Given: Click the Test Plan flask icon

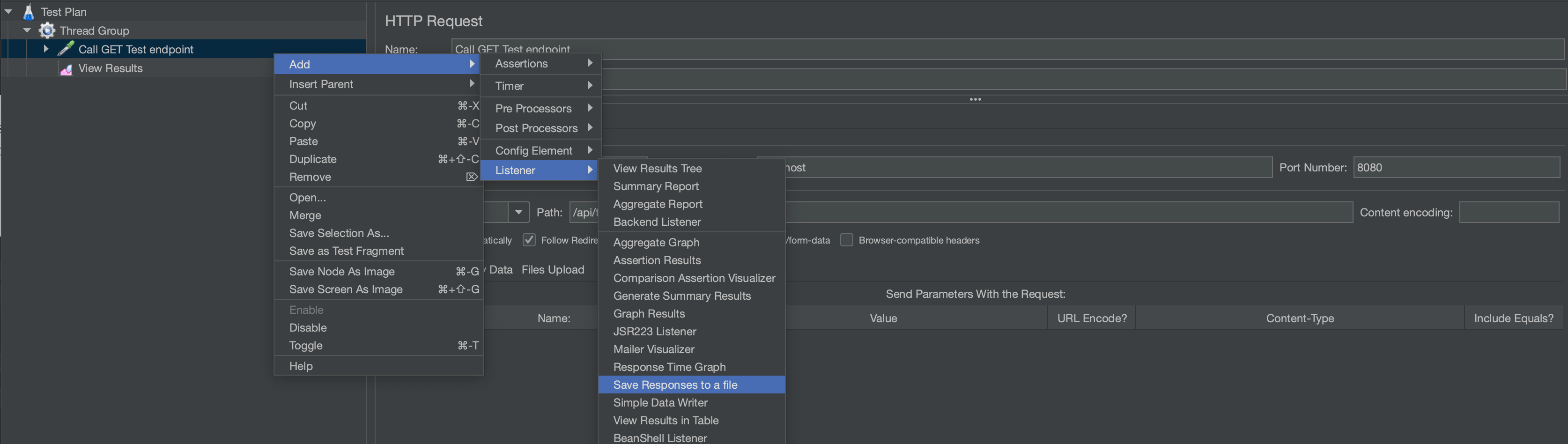Looking at the screenshot, I should point(28,12).
